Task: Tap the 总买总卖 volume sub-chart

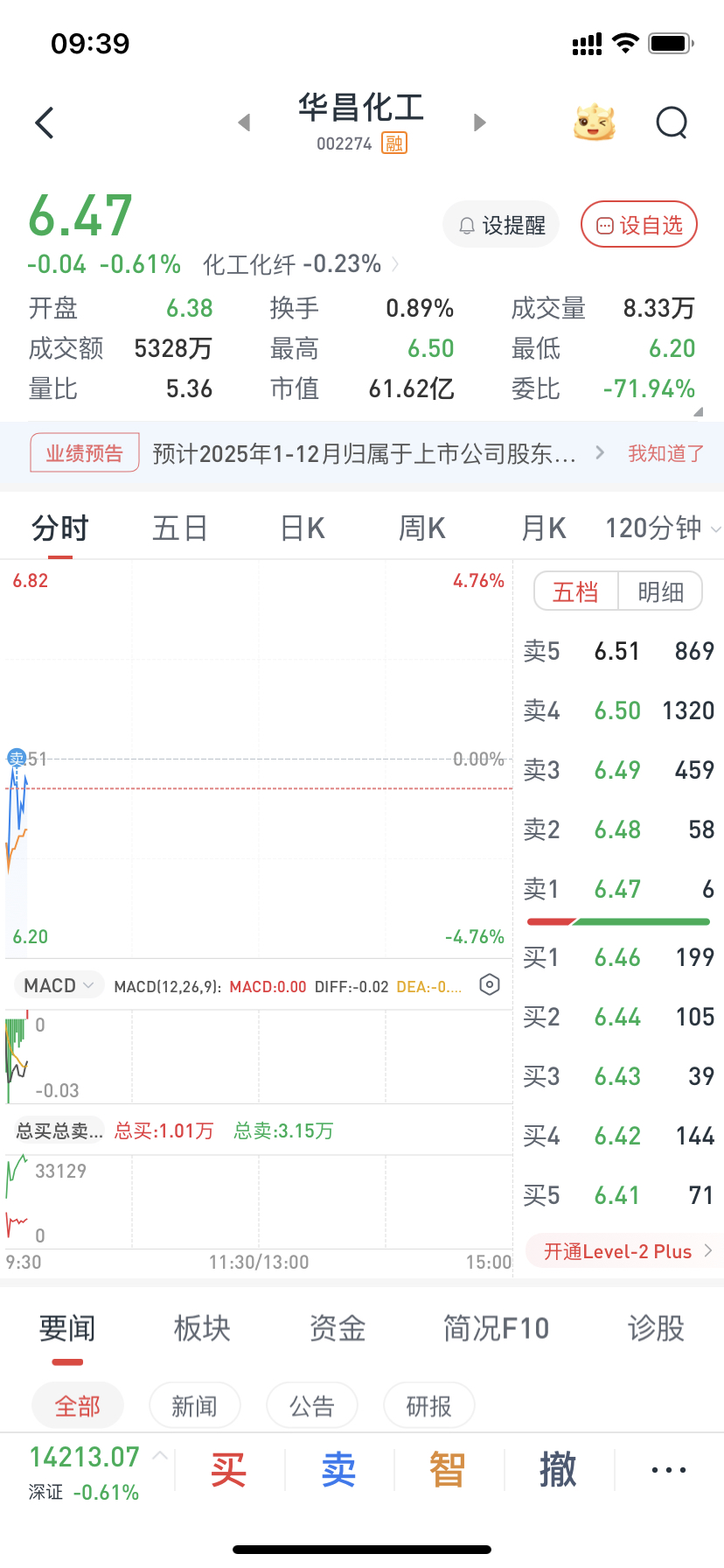Action: [x=259, y=1201]
